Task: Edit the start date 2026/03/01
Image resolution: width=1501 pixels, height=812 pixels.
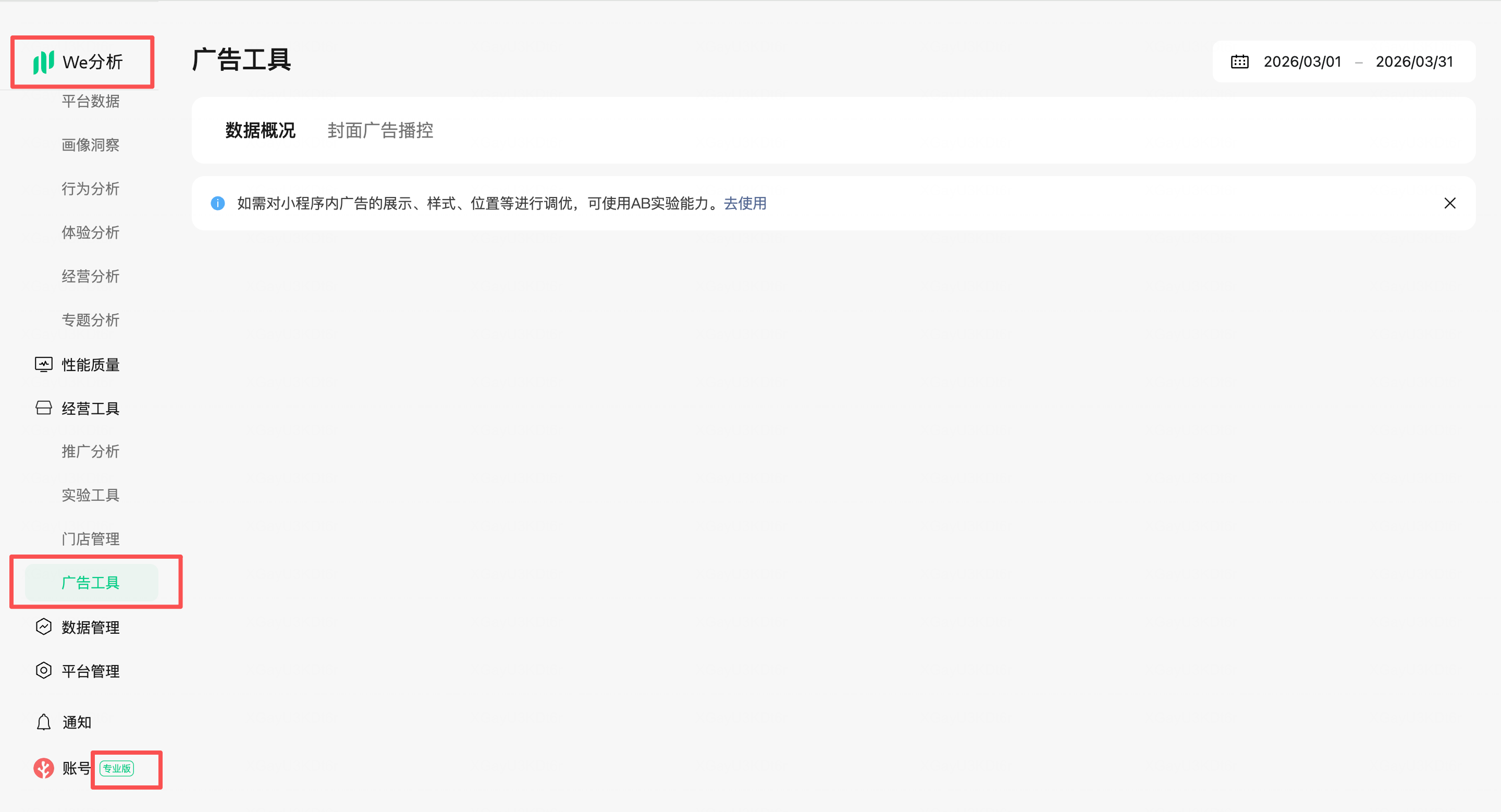Action: pyautogui.click(x=1302, y=61)
